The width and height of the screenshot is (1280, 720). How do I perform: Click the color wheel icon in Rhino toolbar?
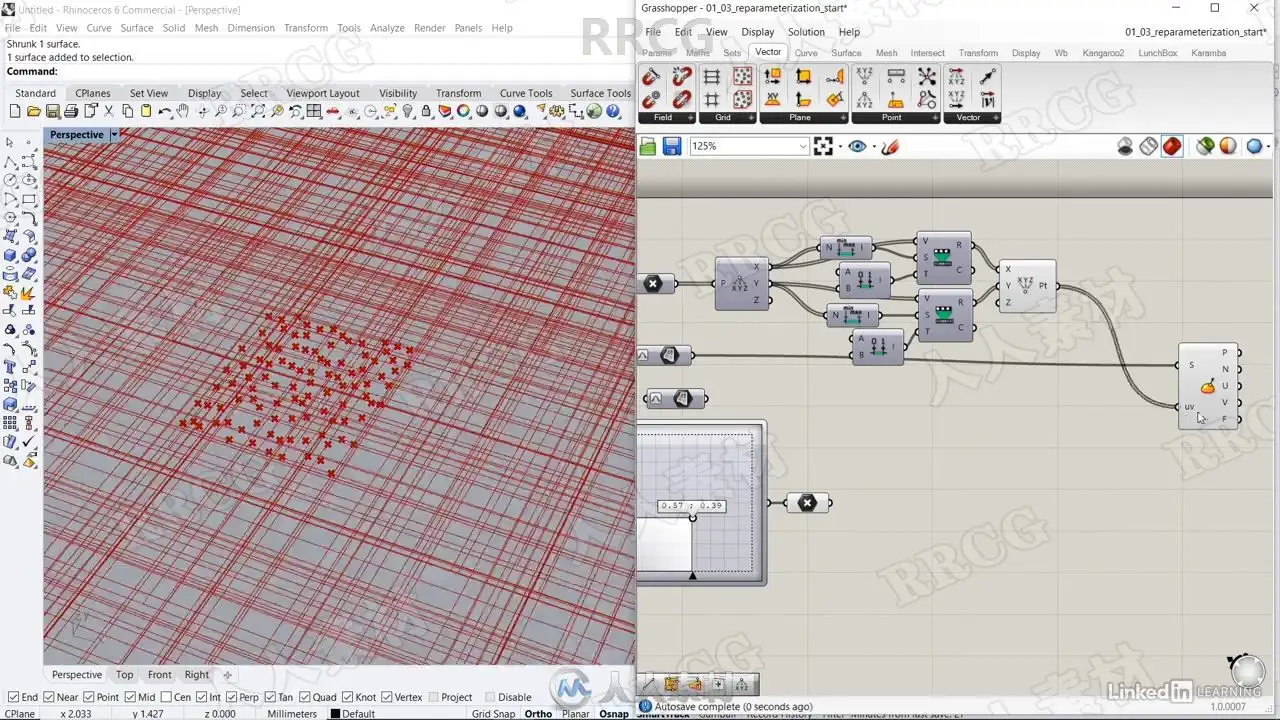click(x=464, y=111)
